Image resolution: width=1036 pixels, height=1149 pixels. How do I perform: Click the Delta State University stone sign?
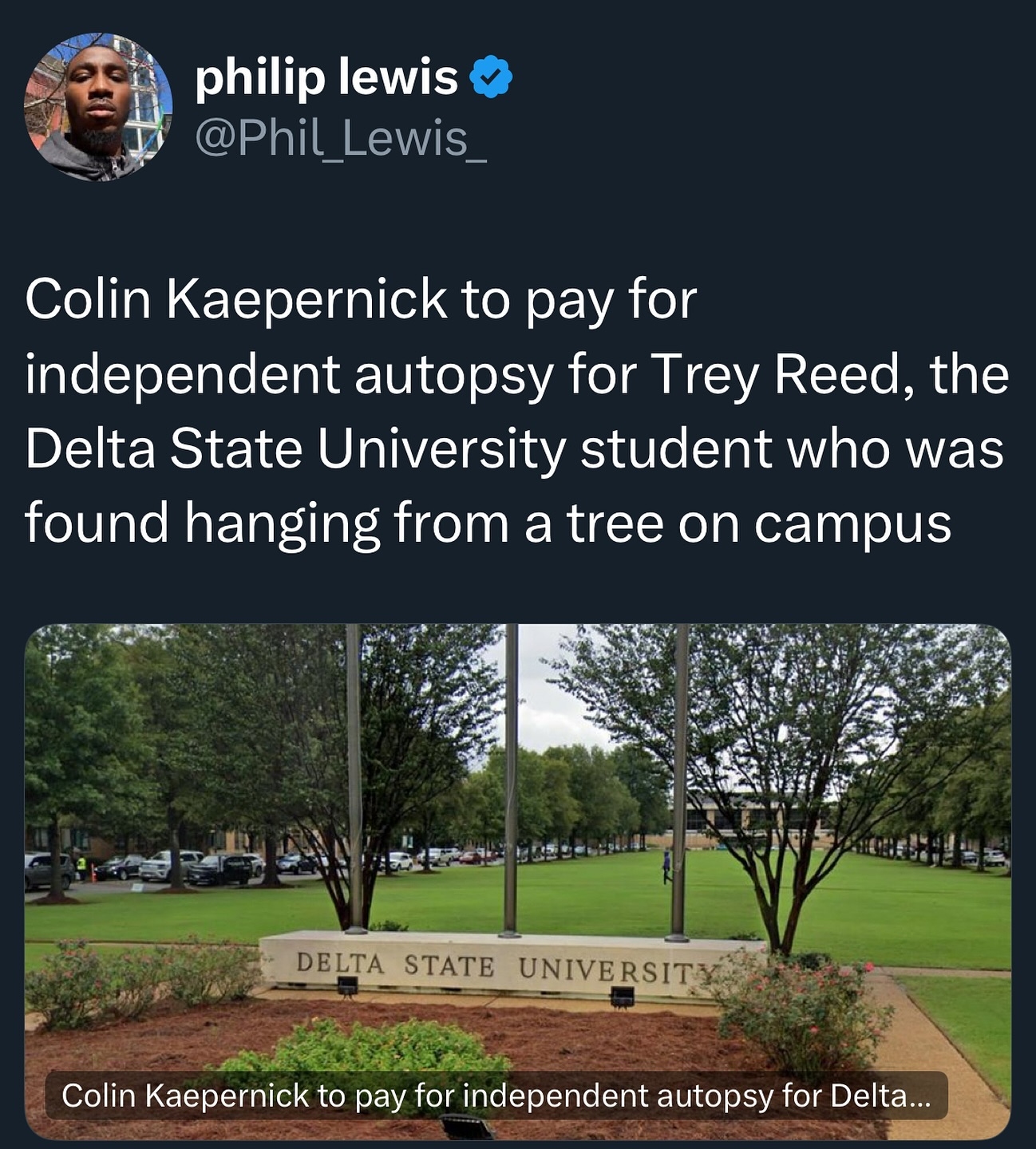pyautogui.click(x=511, y=965)
